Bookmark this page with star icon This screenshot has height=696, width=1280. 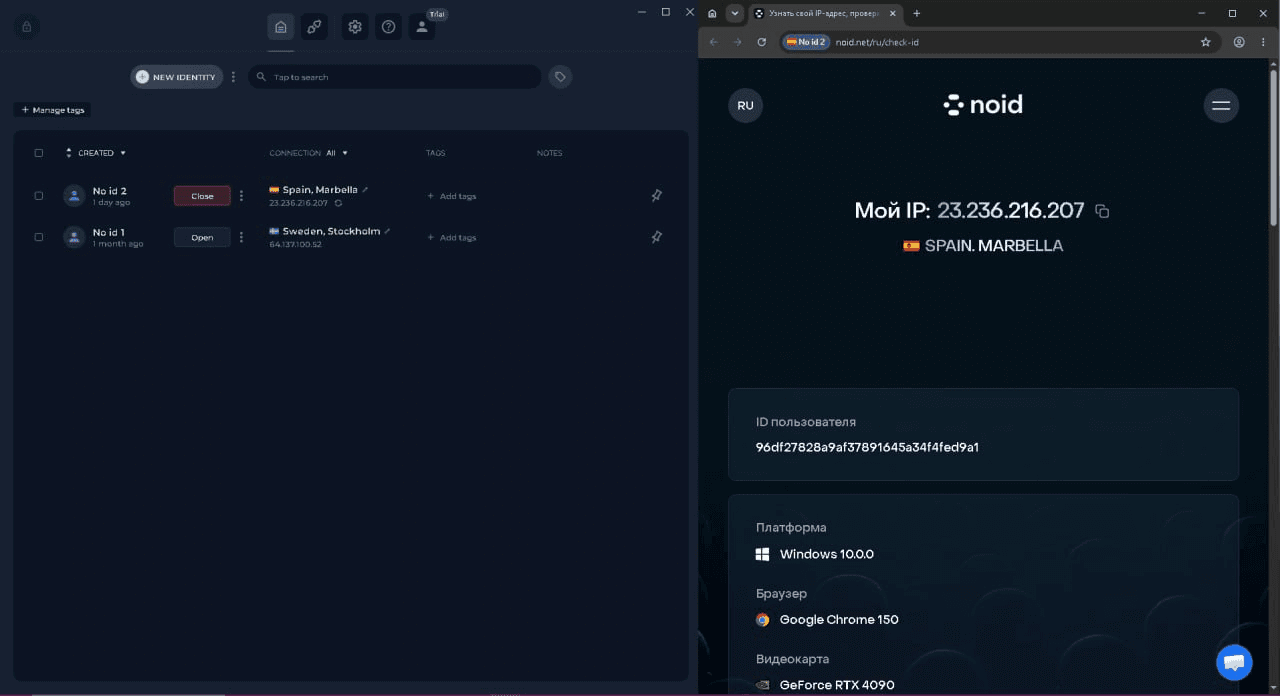coord(1205,42)
